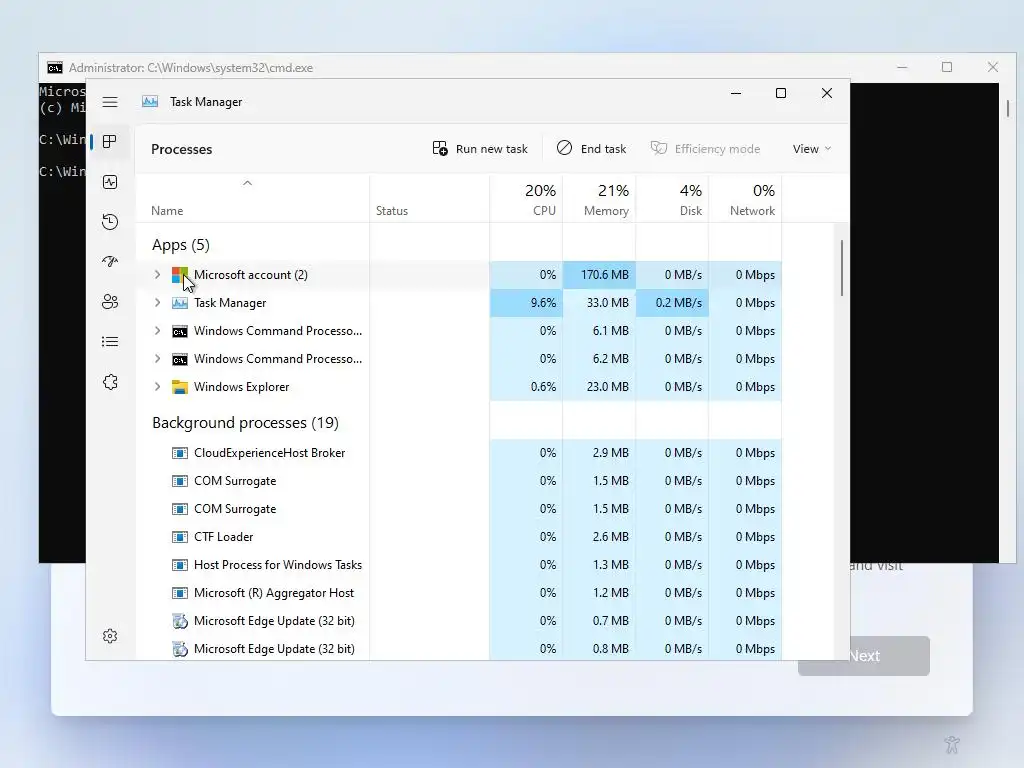Click the Processes page title

tap(182, 149)
